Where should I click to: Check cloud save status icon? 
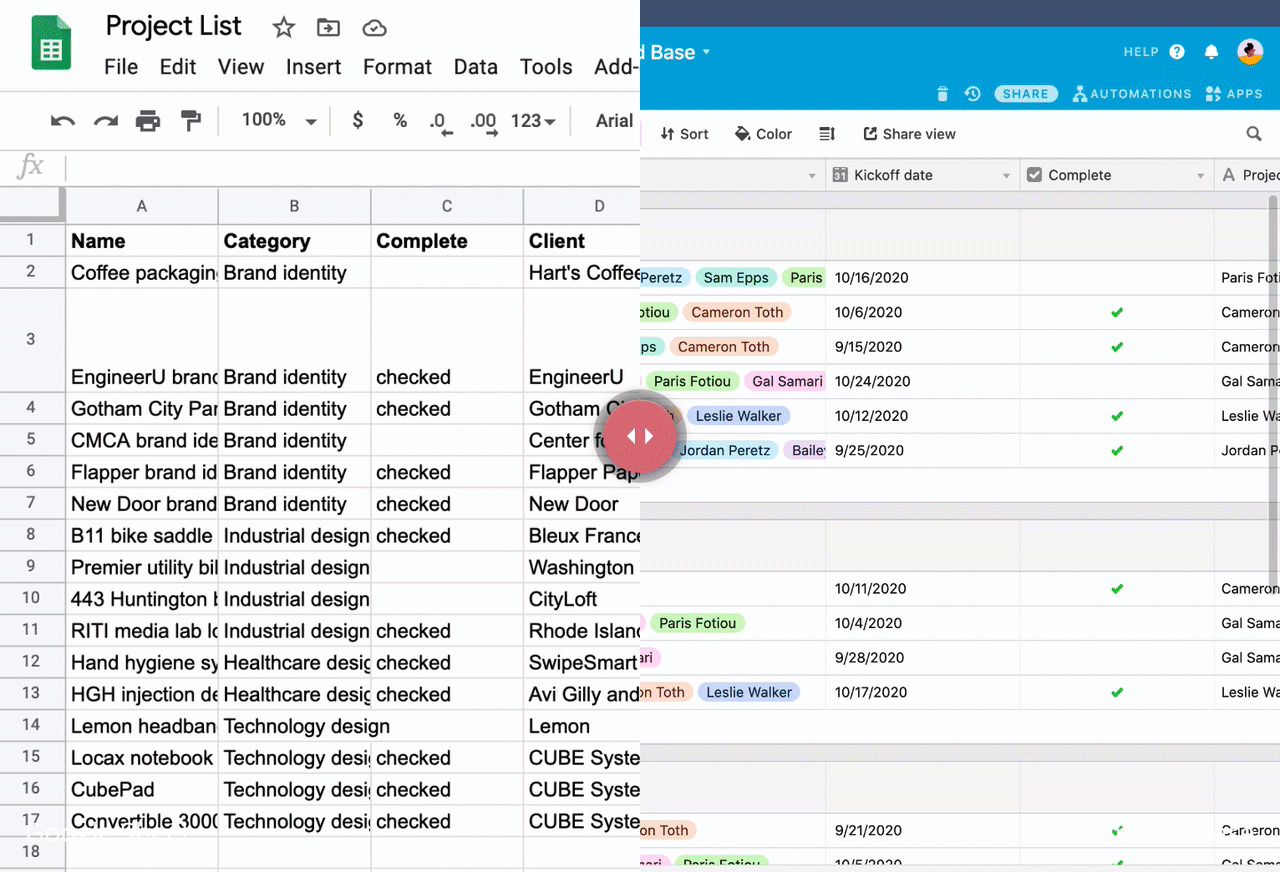tap(374, 27)
